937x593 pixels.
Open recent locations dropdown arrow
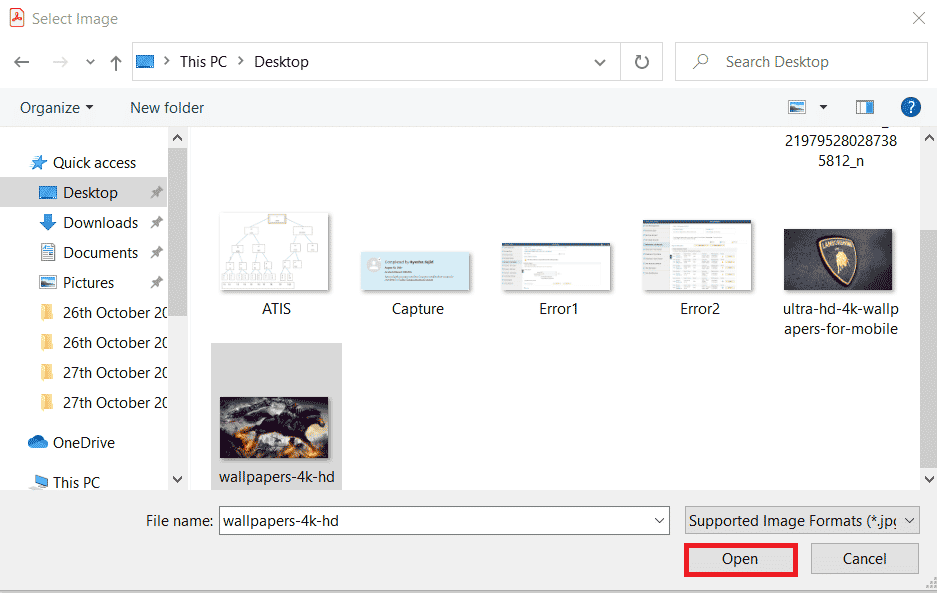tap(90, 62)
